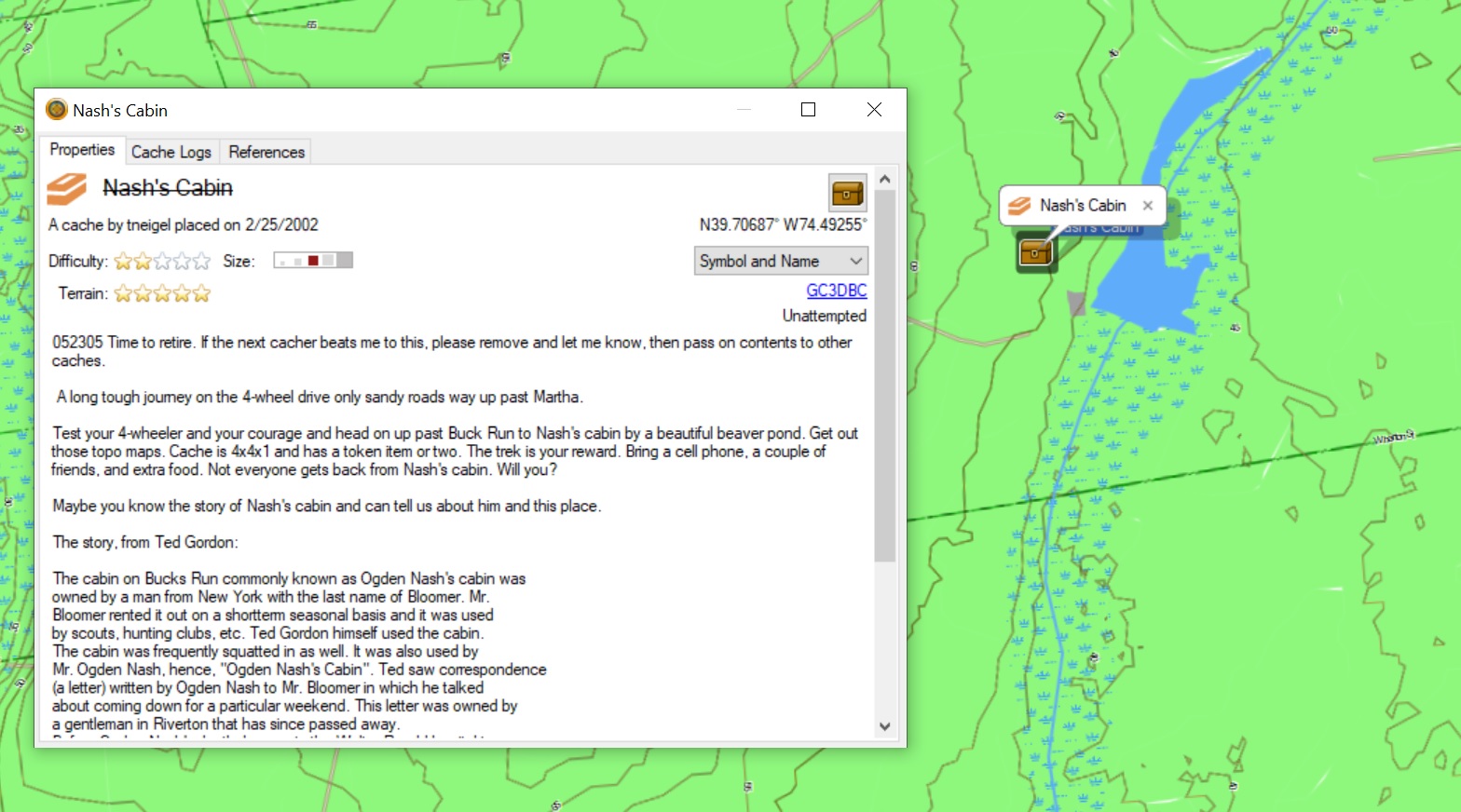Viewport: 1461px width, 812px height.
Task: Maximize the Nash's Cabin window
Action: click(x=808, y=110)
